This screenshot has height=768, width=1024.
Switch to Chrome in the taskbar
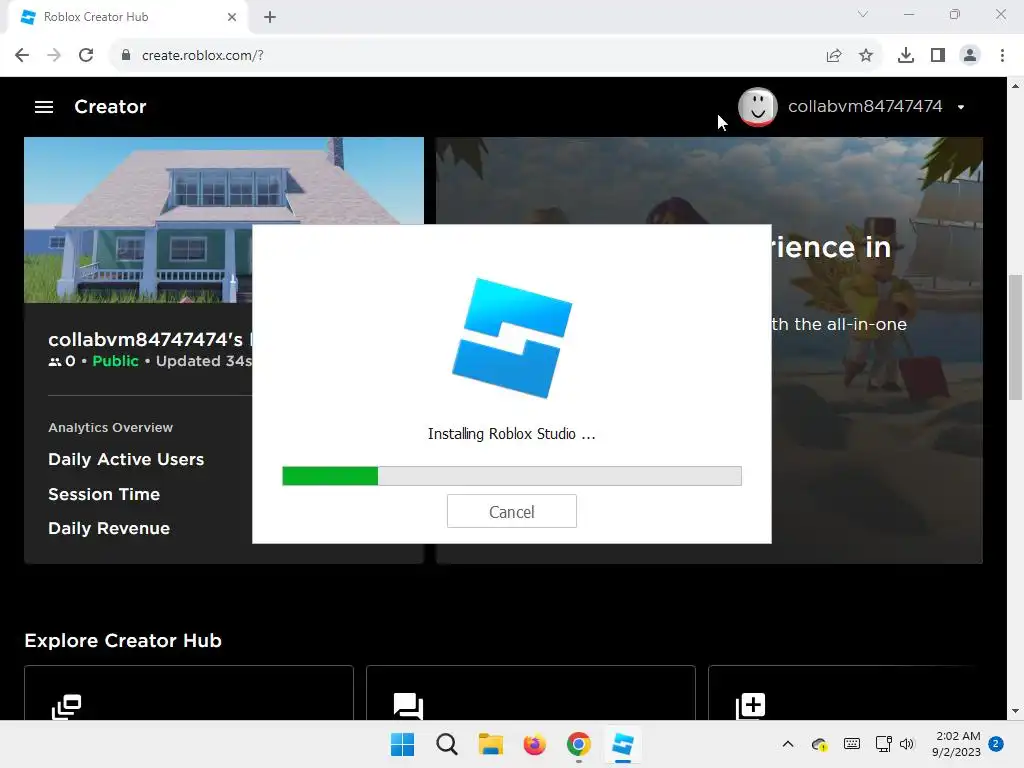click(x=579, y=744)
